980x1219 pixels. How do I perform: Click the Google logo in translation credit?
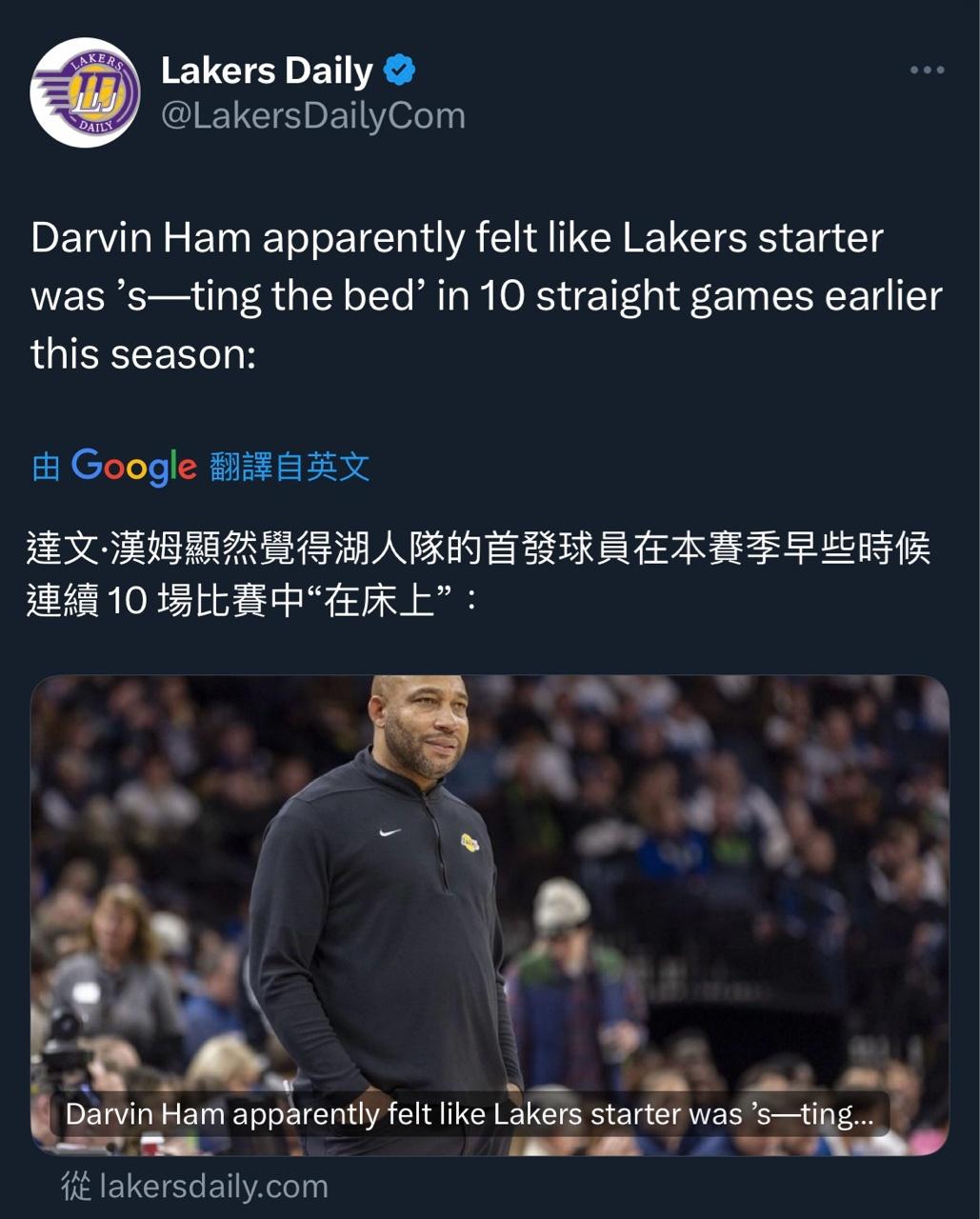tap(134, 467)
